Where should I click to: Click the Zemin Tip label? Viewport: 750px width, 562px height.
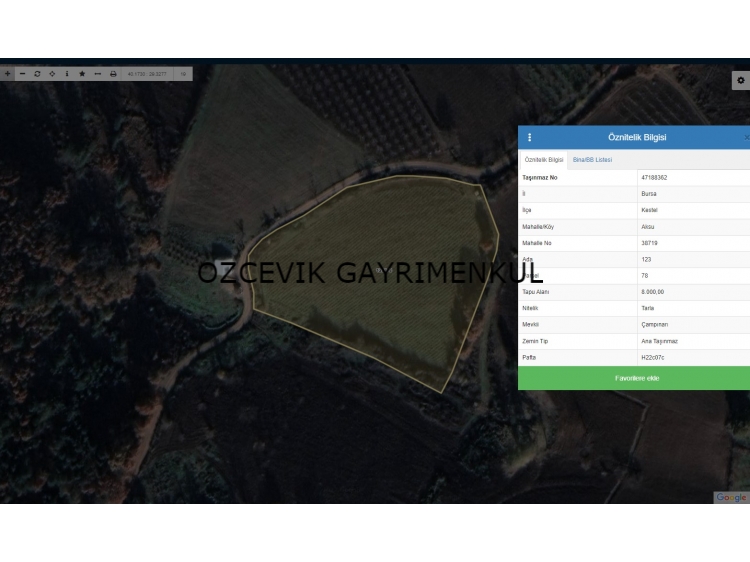click(x=535, y=341)
